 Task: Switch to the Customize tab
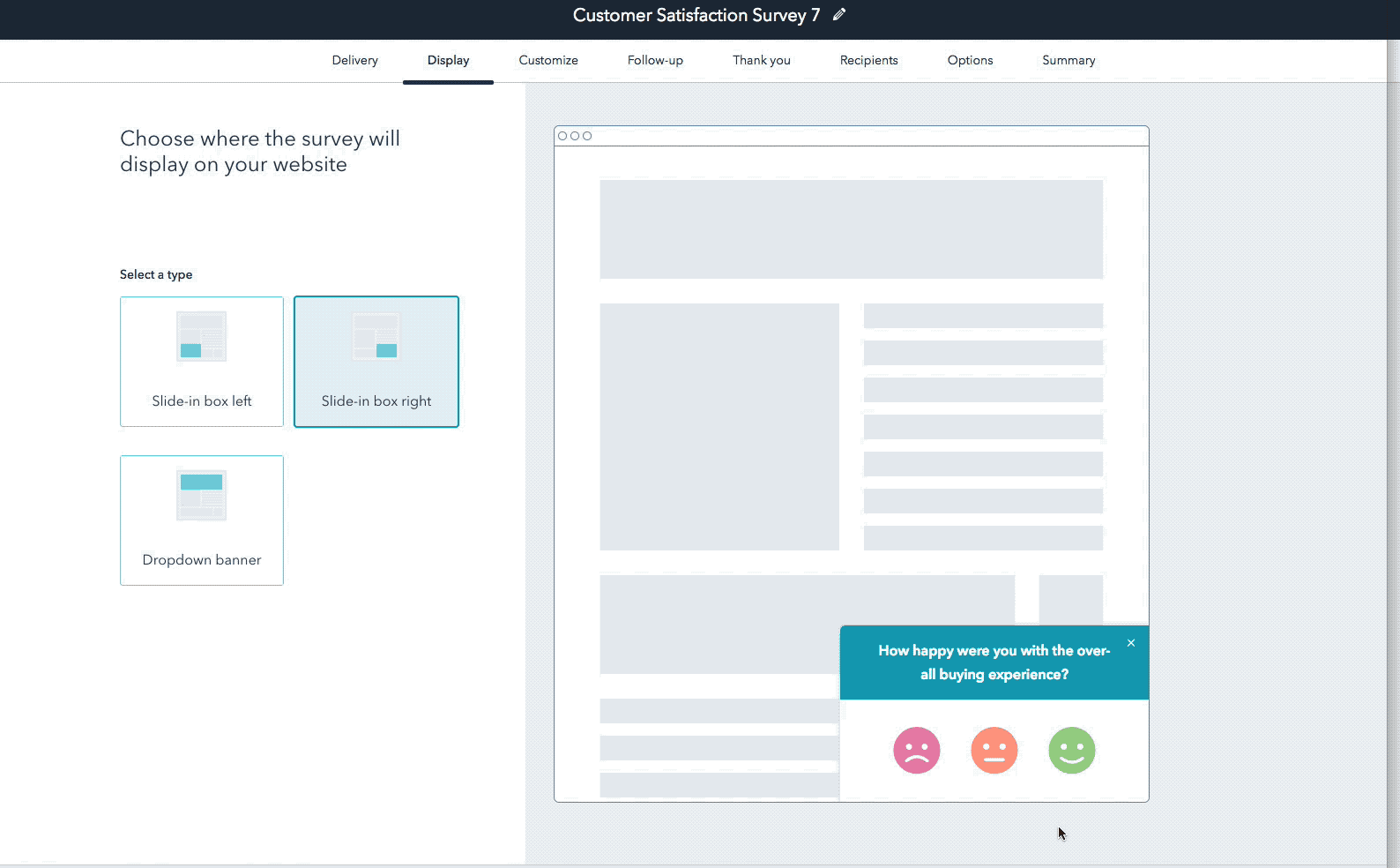(548, 60)
